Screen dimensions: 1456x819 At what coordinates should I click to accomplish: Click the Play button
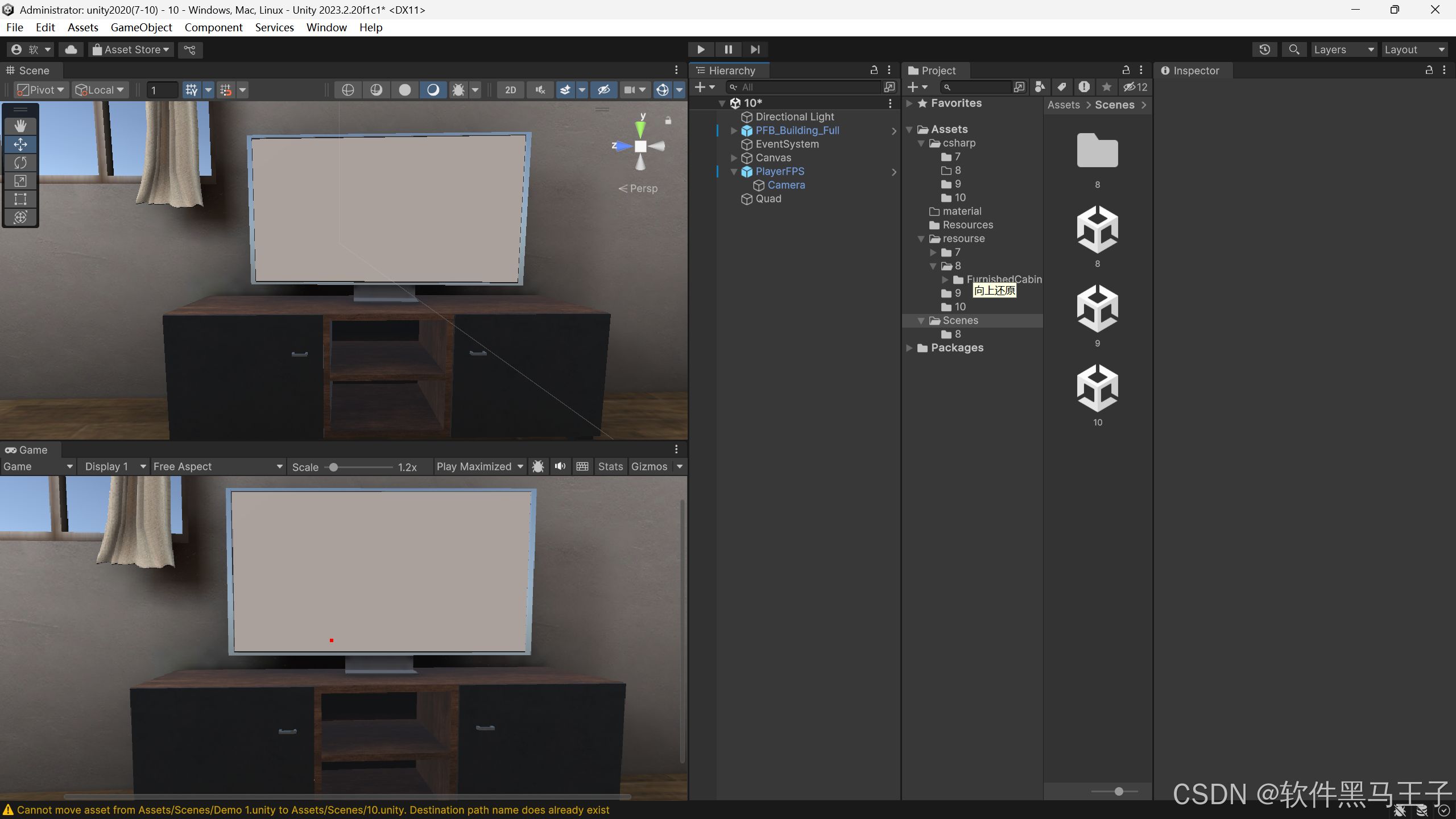coord(701,49)
